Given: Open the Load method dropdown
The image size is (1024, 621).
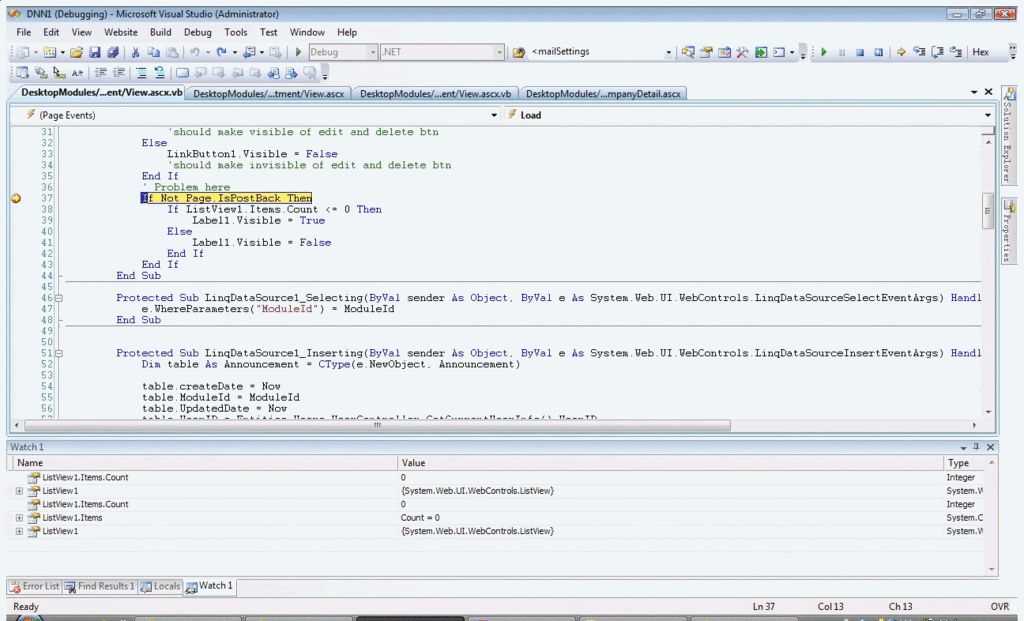Looking at the screenshot, I should (988, 115).
